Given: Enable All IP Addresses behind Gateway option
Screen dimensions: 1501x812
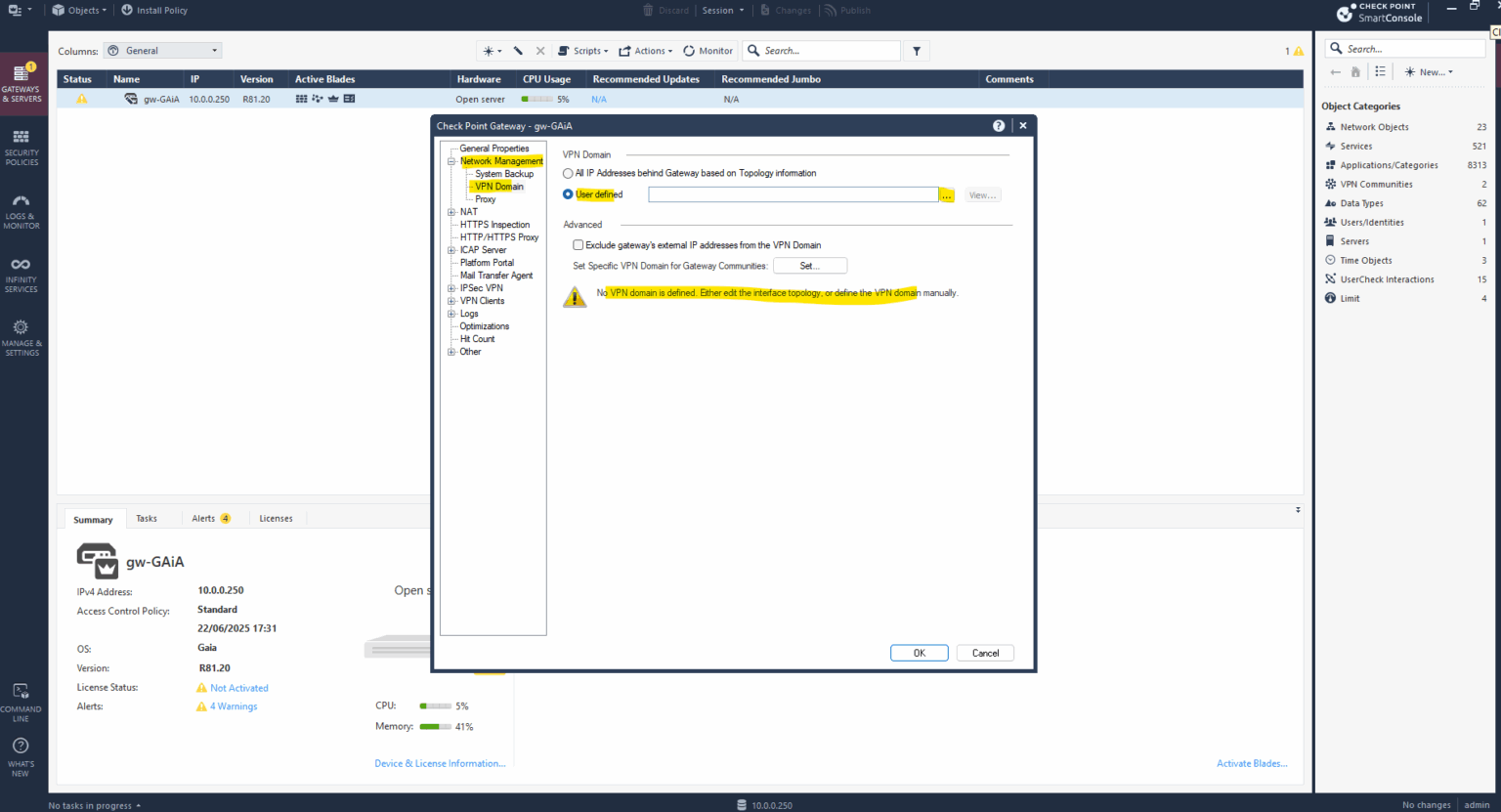Looking at the screenshot, I should click(x=568, y=173).
